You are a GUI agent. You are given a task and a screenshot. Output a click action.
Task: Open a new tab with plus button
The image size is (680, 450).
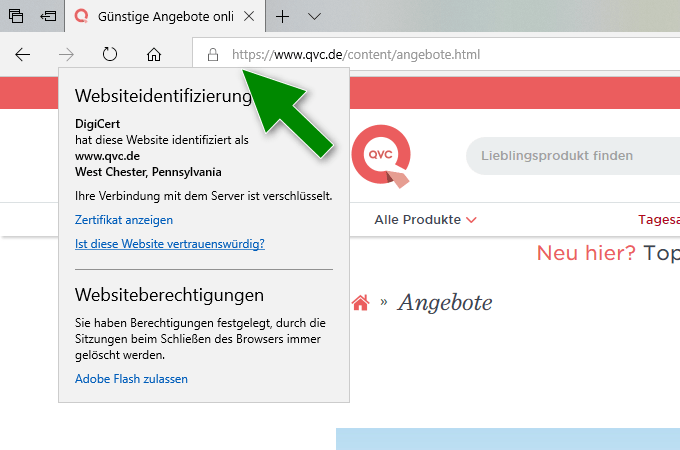282,16
